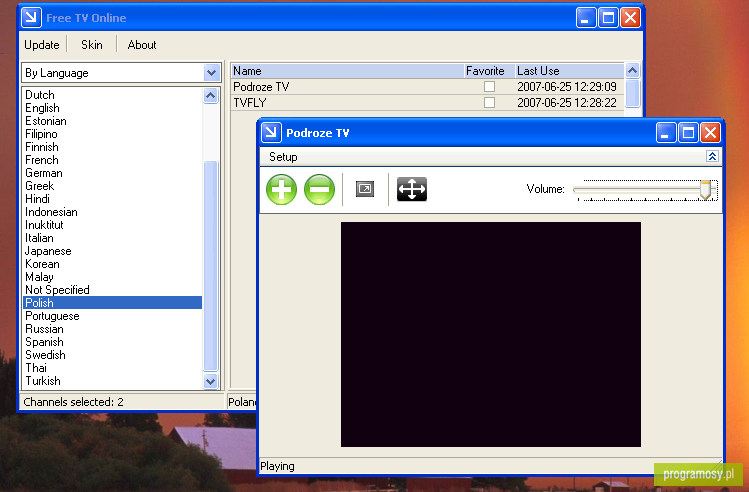The width and height of the screenshot is (749, 492).
Task: Click the black video playback area
Action: (491, 334)
